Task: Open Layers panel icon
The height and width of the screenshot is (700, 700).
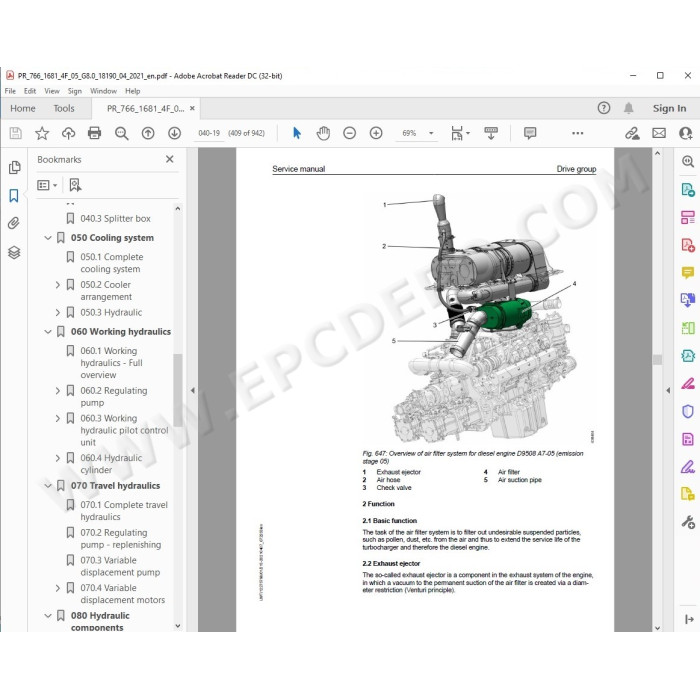Action: pyautogui.click(x=14, y=253)
